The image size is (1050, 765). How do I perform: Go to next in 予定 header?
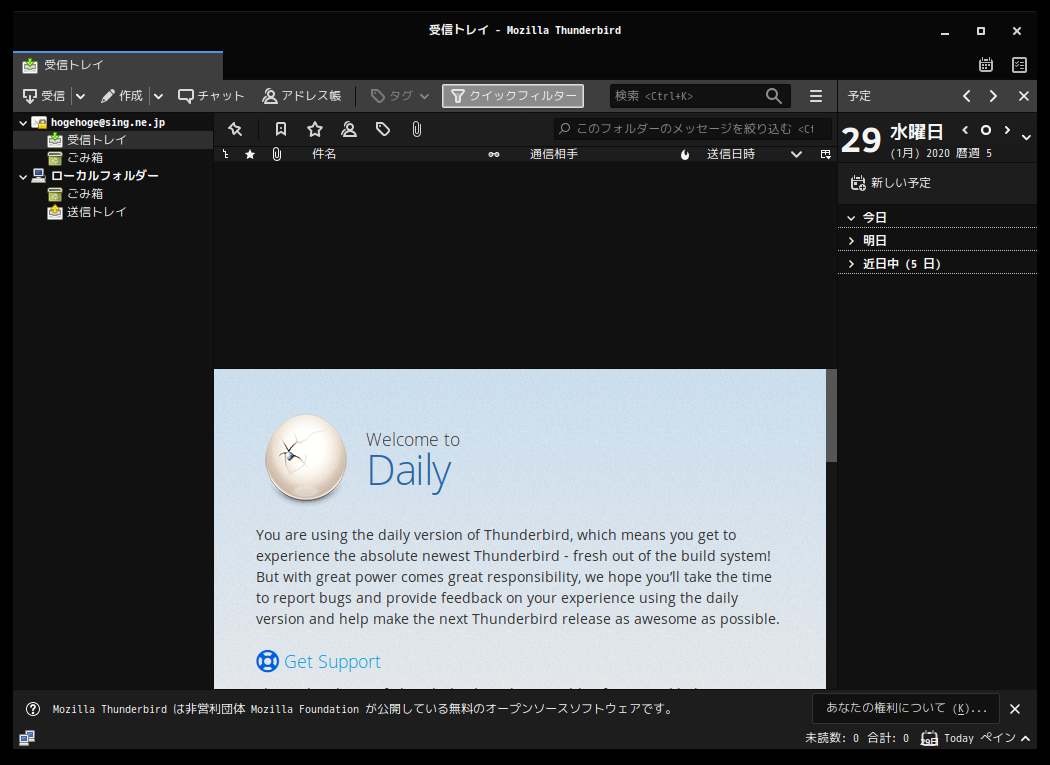(x=993, y=96)
